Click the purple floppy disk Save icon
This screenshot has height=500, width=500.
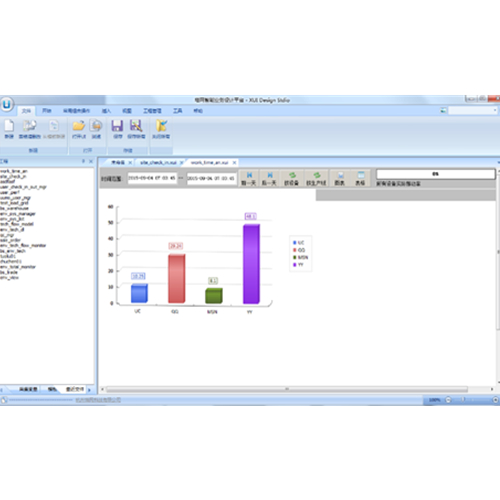117,126
